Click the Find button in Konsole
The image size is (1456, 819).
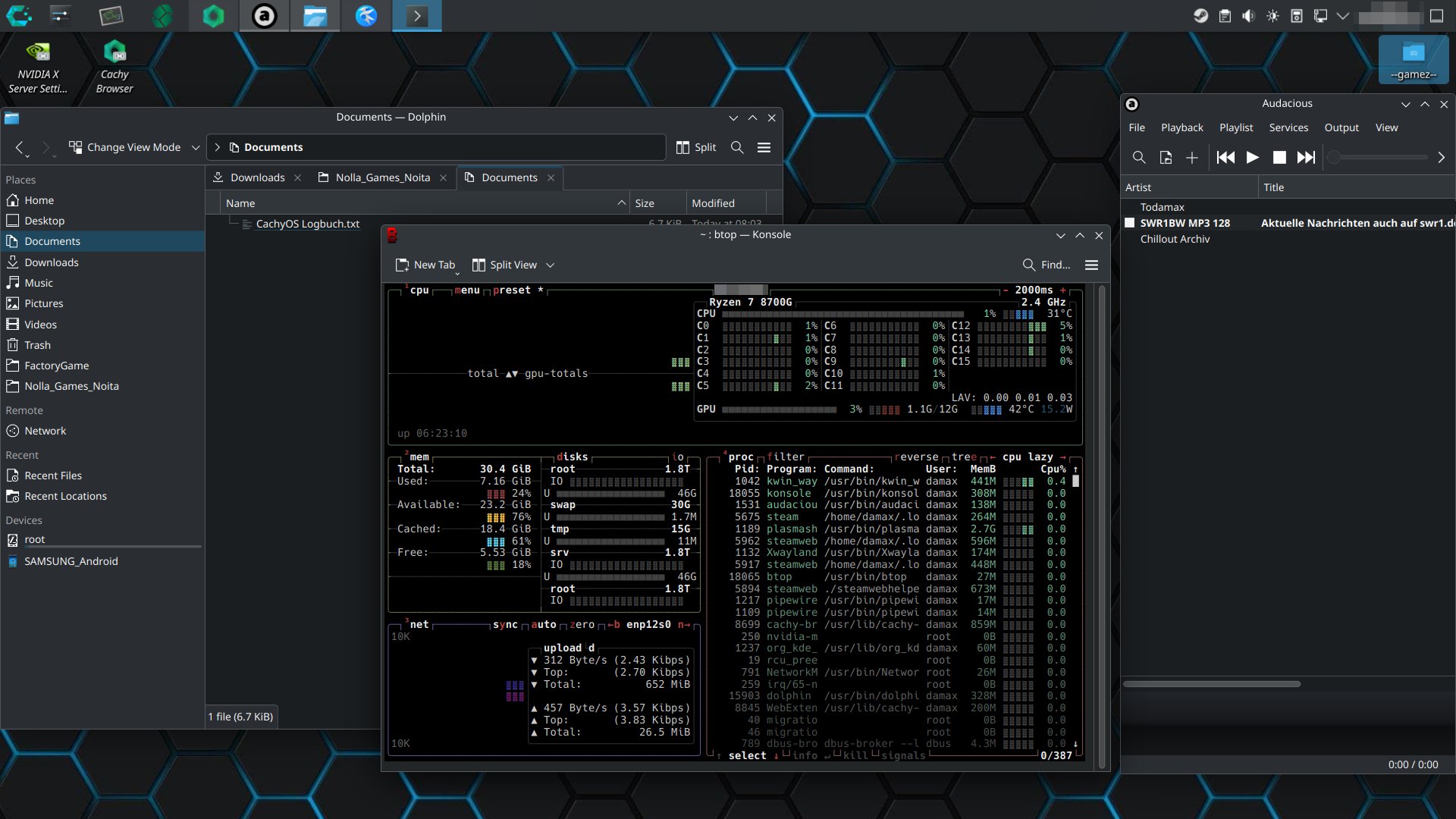click(x=1046, y=265)
